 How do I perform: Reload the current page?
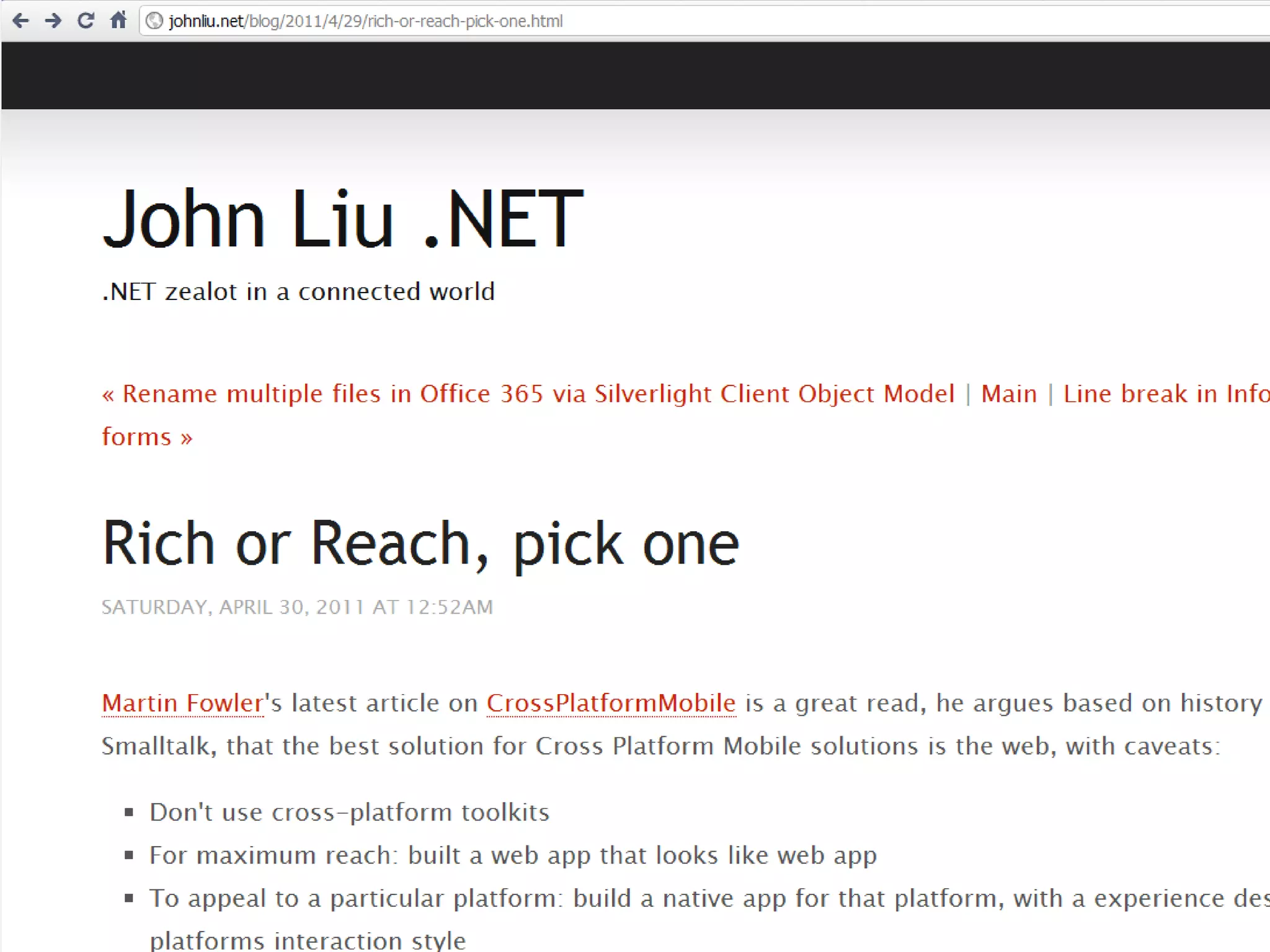pyautogui.click(x=86, y=21)
